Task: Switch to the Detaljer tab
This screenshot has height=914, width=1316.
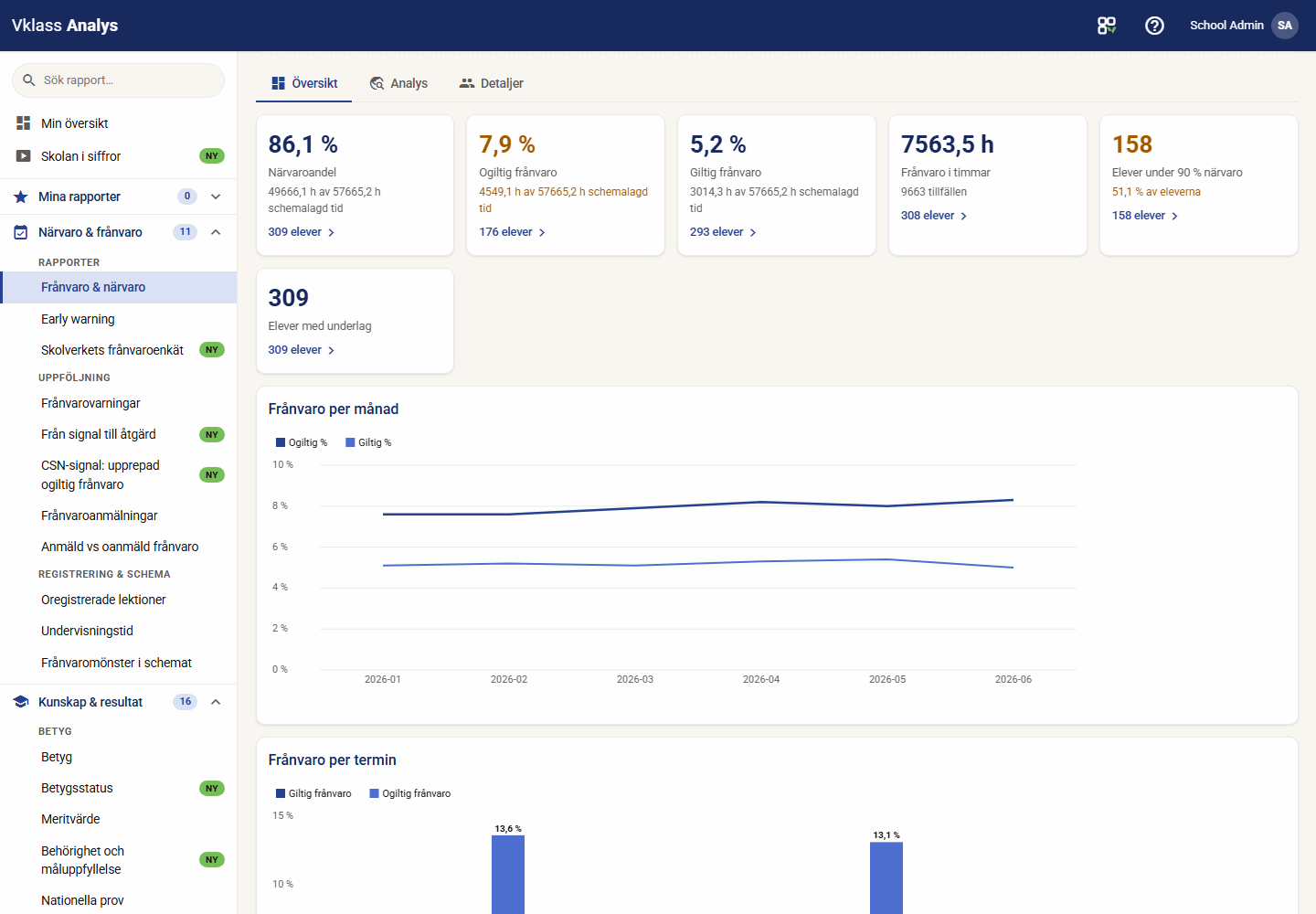Action: (491, 83)
